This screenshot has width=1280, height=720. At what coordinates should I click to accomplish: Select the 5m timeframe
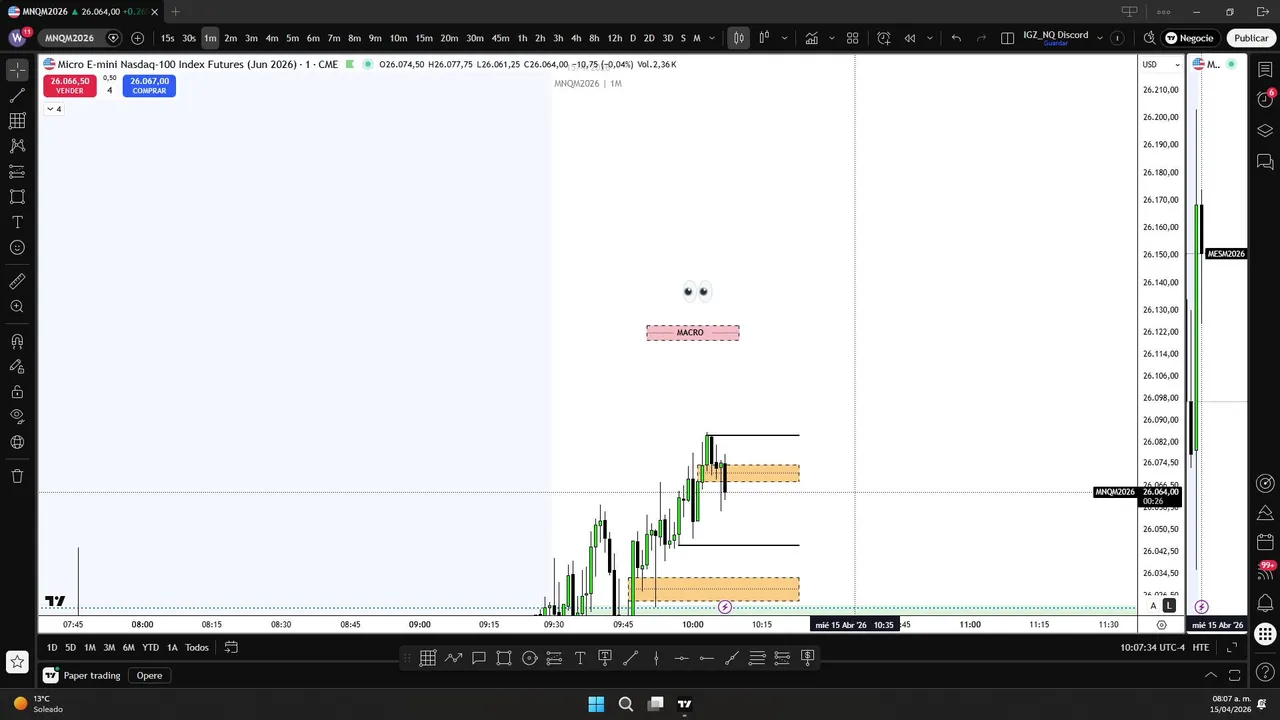[292, 38]
